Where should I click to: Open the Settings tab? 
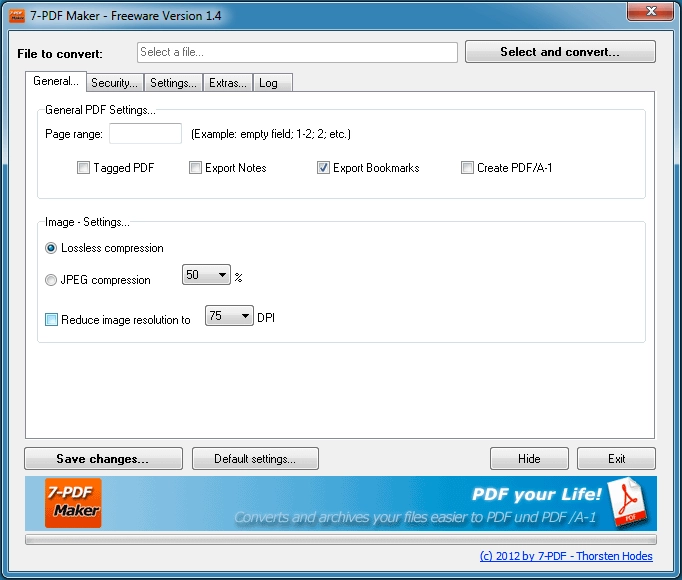coord(173,83)
